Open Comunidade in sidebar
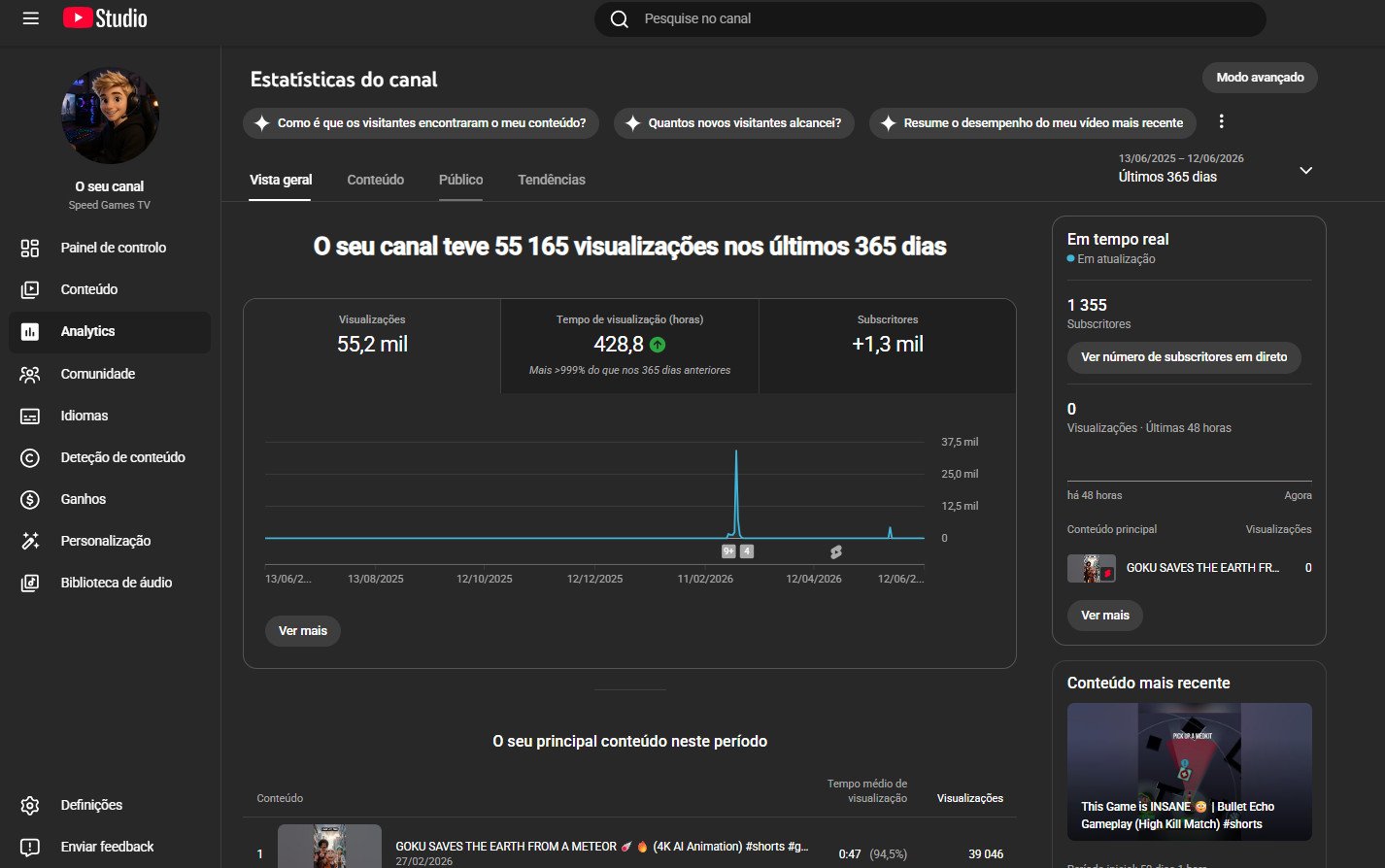The height and width of the screenshot is (868, 1385). click(110, 374)
